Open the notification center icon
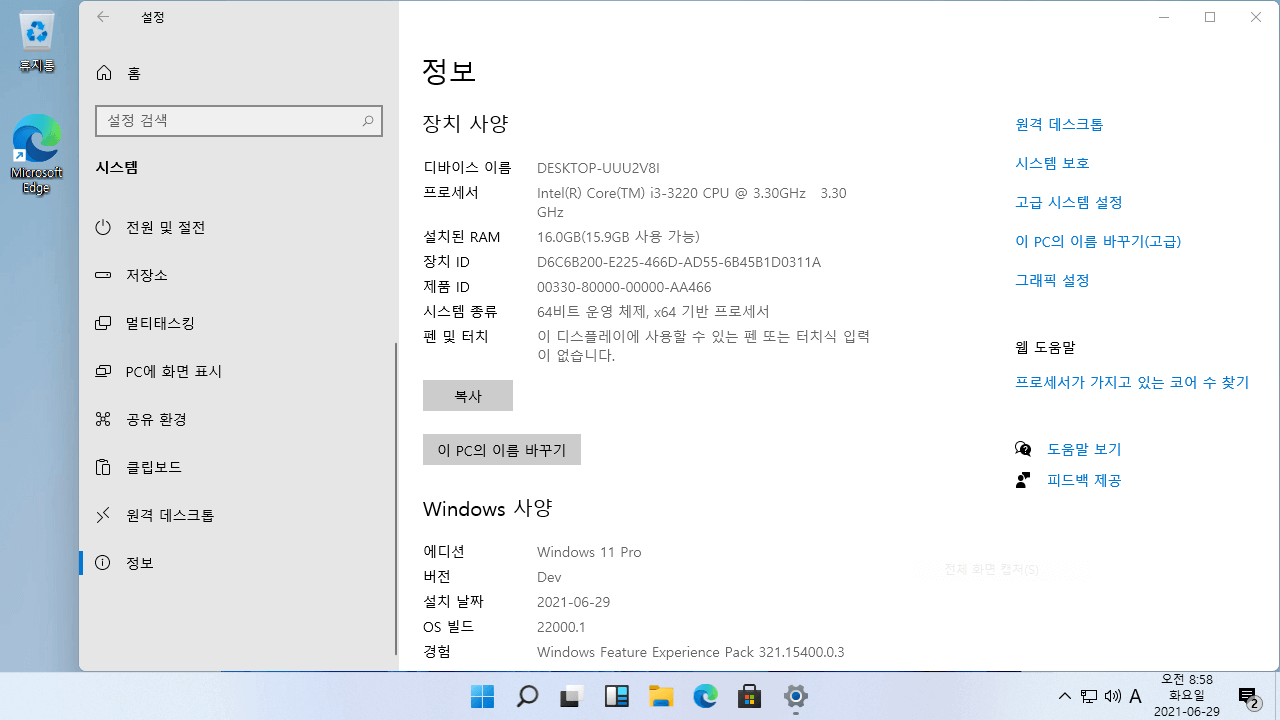Screen dimensions: 1280x720 coord(1248,697)
